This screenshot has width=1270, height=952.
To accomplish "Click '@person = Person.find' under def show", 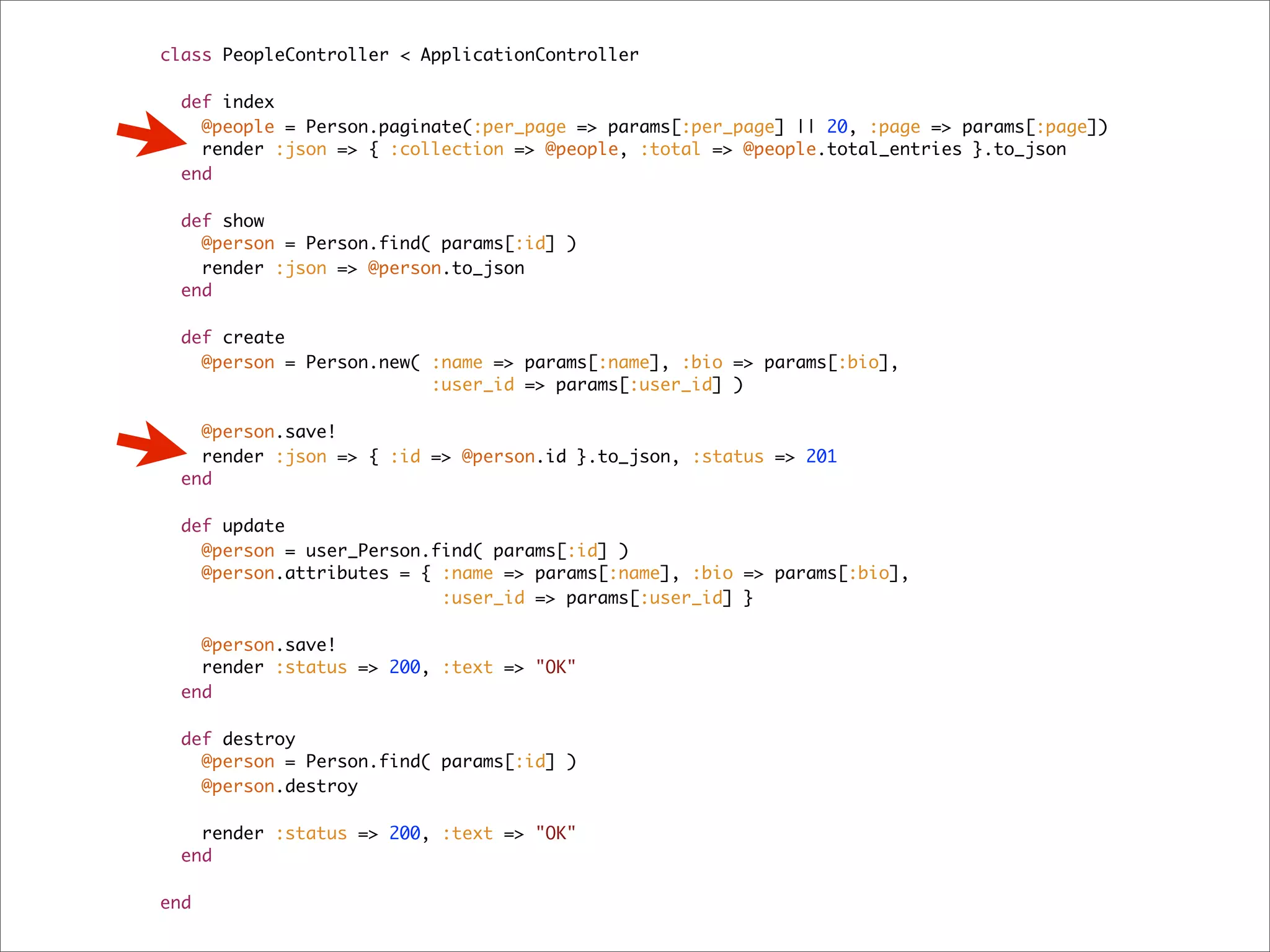I will click(x=389, y=244).
